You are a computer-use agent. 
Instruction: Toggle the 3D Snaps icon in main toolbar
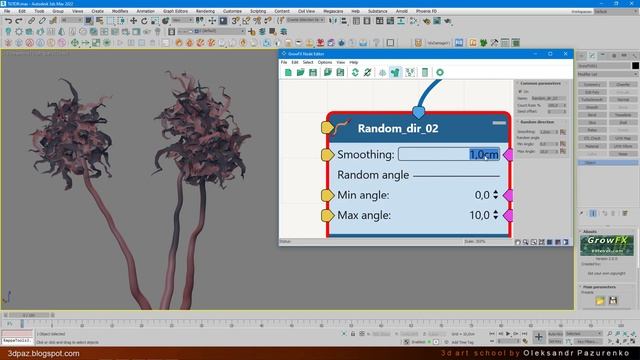[x=236, y=20]
